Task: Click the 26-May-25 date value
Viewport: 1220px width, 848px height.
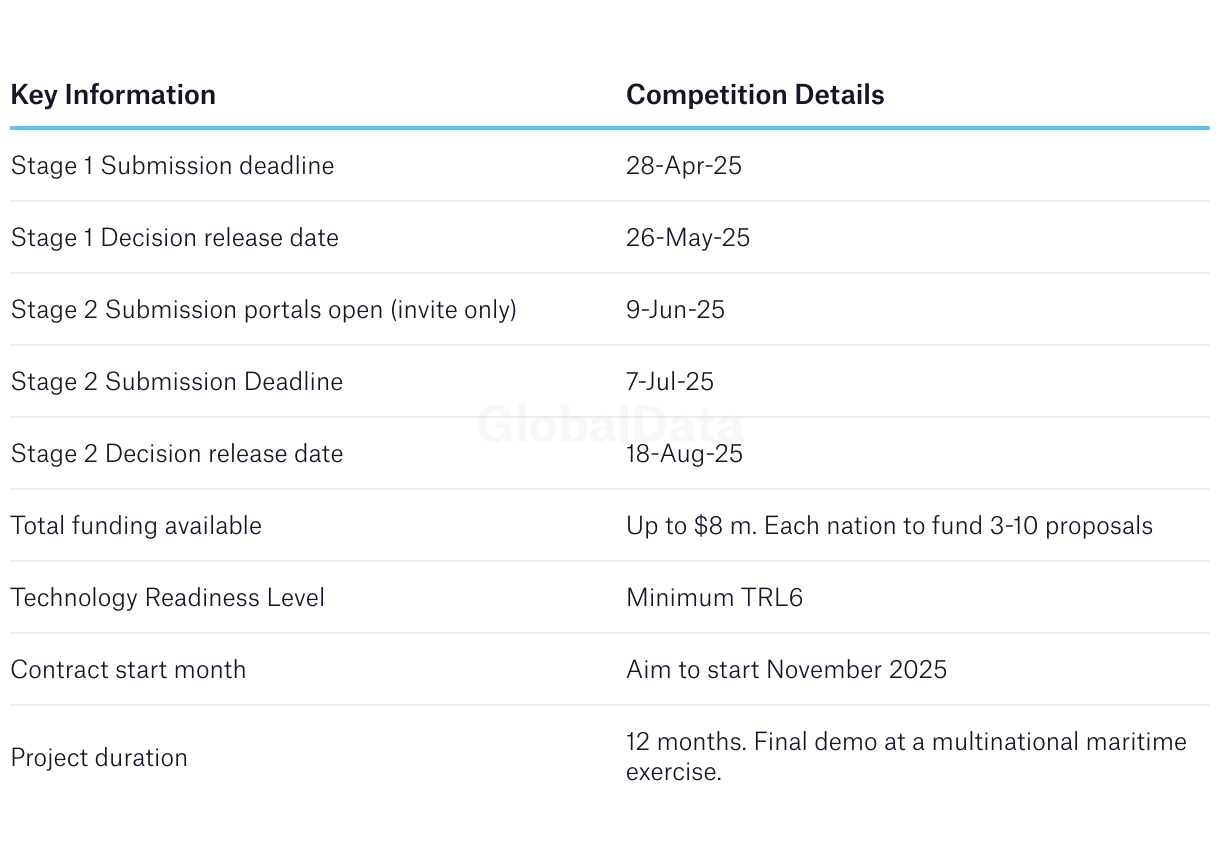Action: [688, 238]
